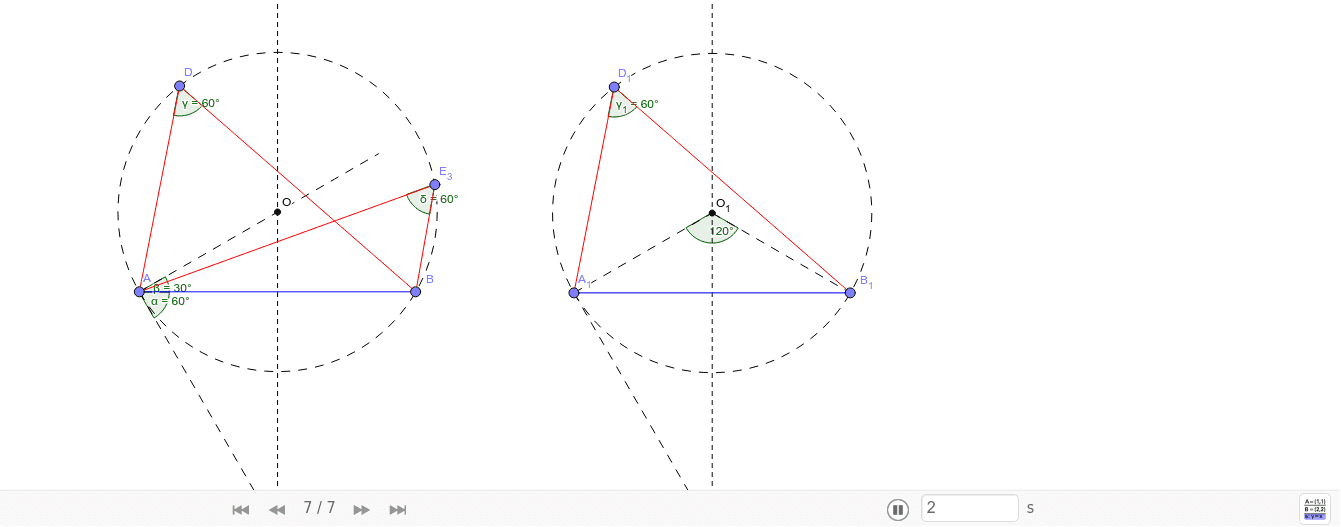Select point A on the left circle

pyautogui.click(x=139, y=292)
